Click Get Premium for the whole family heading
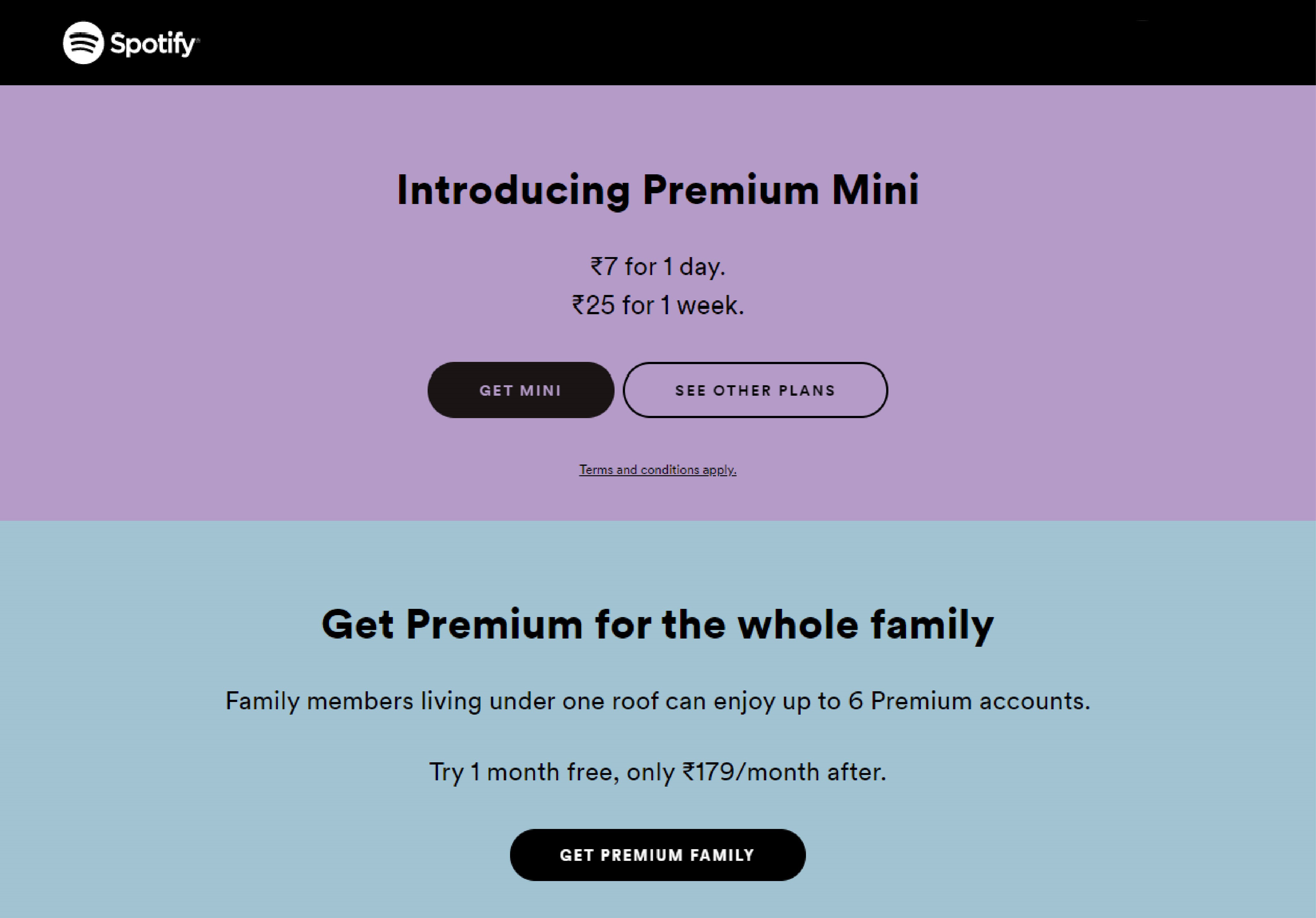 tap(658, 625)
